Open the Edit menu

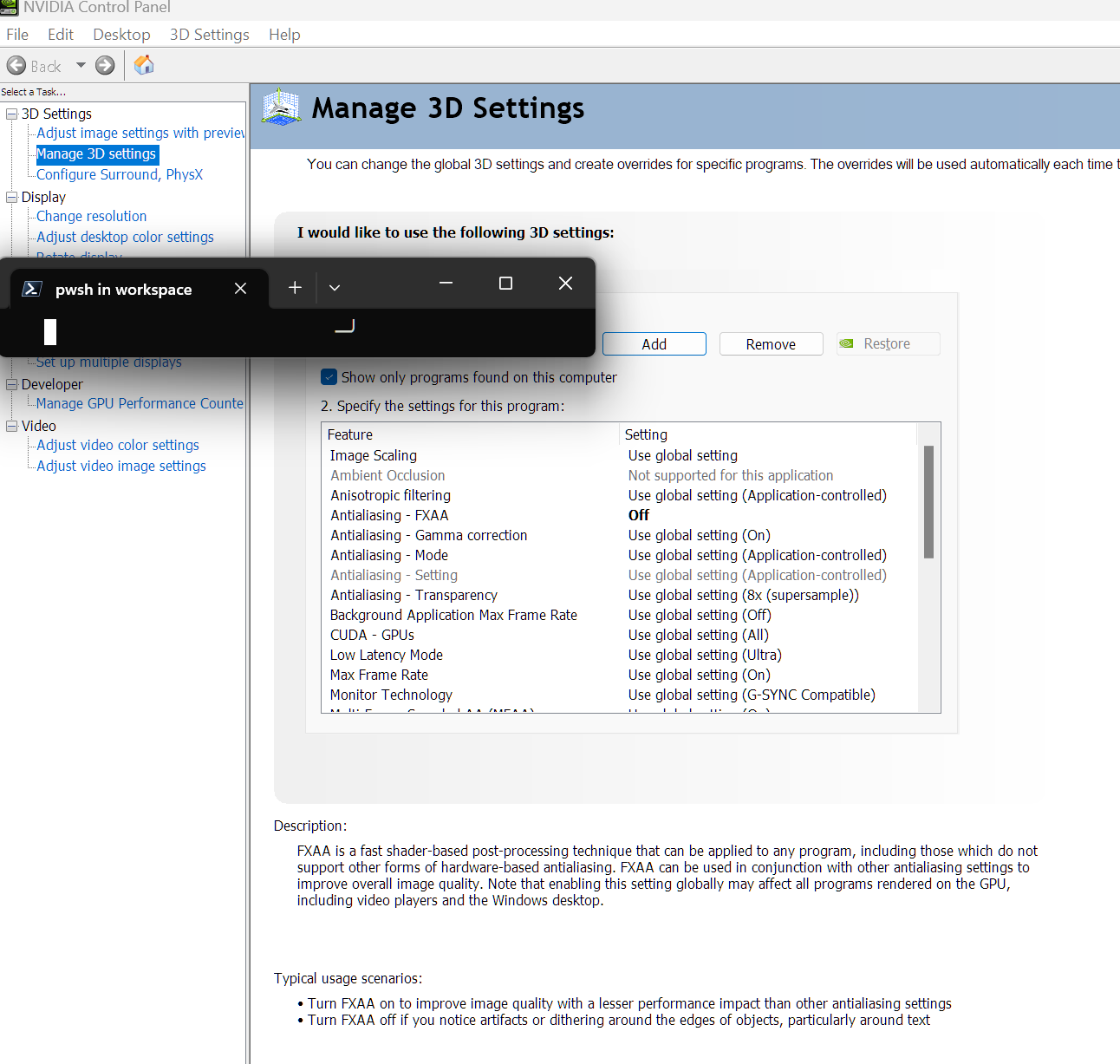[x=61, y=35]
